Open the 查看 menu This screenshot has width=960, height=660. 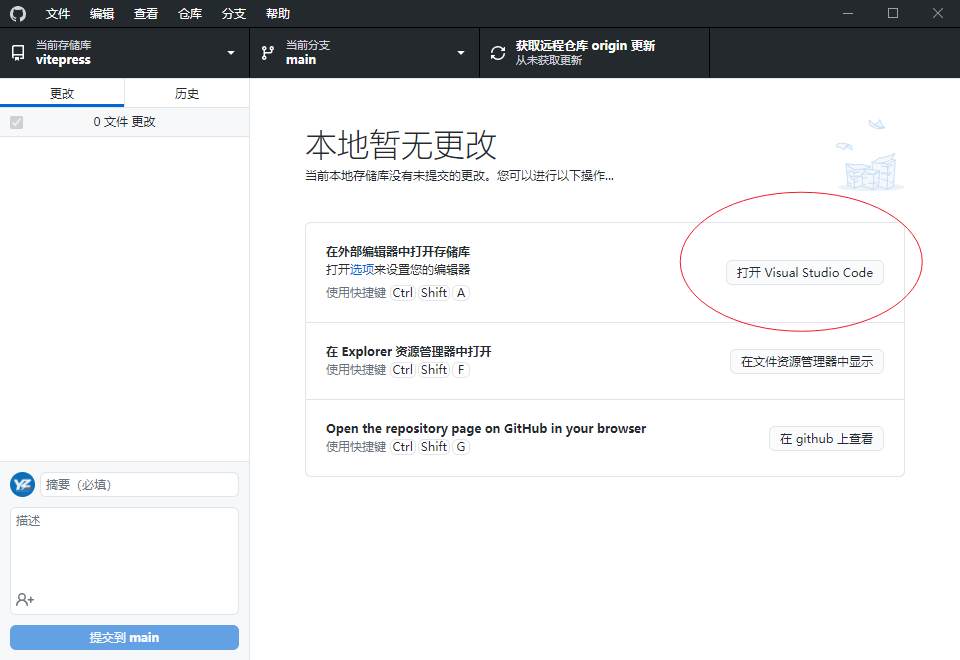click(x=146, y=13)
